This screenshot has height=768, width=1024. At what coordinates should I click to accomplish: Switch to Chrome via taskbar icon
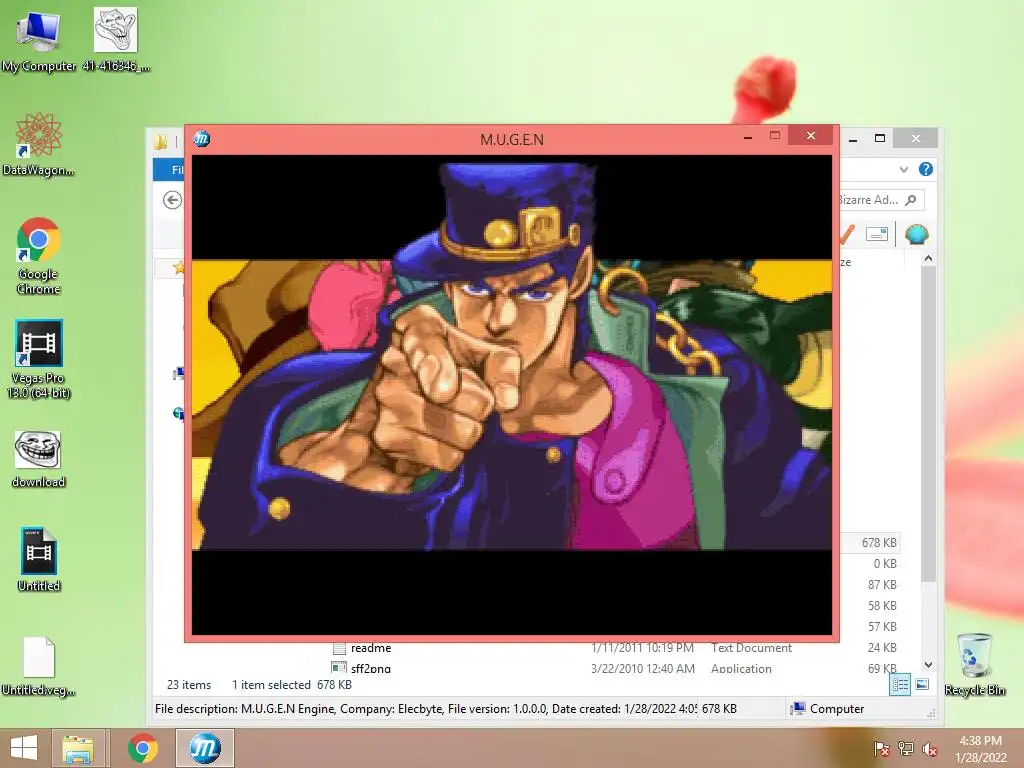click(x=142, y=748)
